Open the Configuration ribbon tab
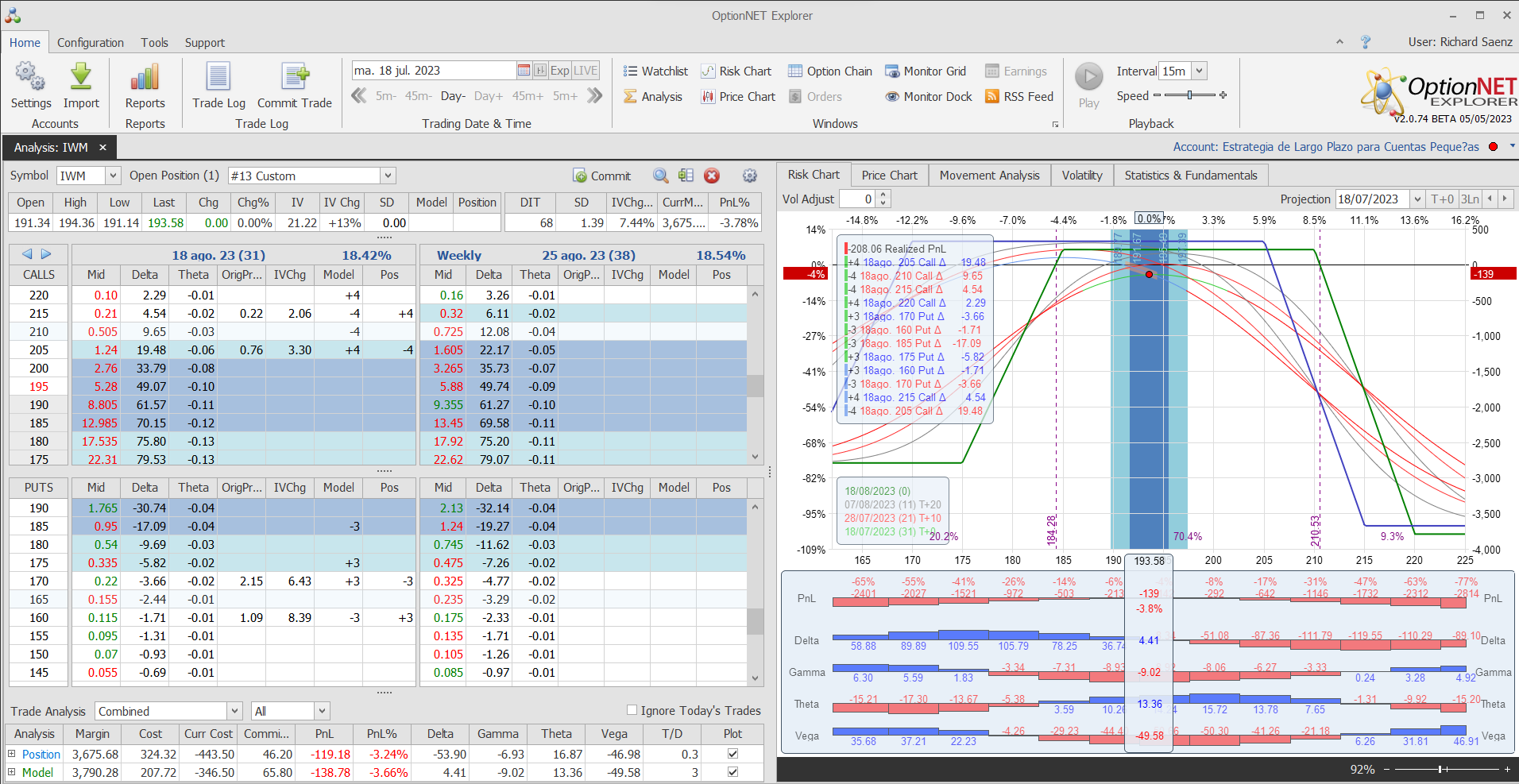1519x784 pixels. pos(90,43)
